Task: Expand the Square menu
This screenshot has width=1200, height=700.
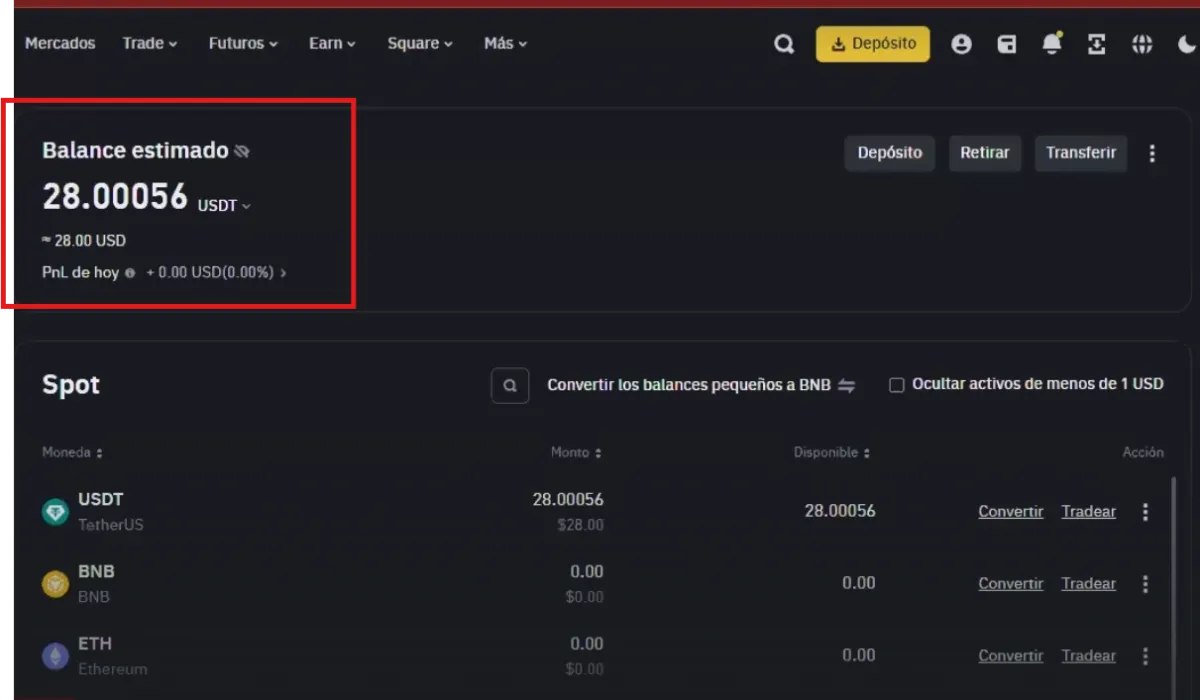Action: 420,43
